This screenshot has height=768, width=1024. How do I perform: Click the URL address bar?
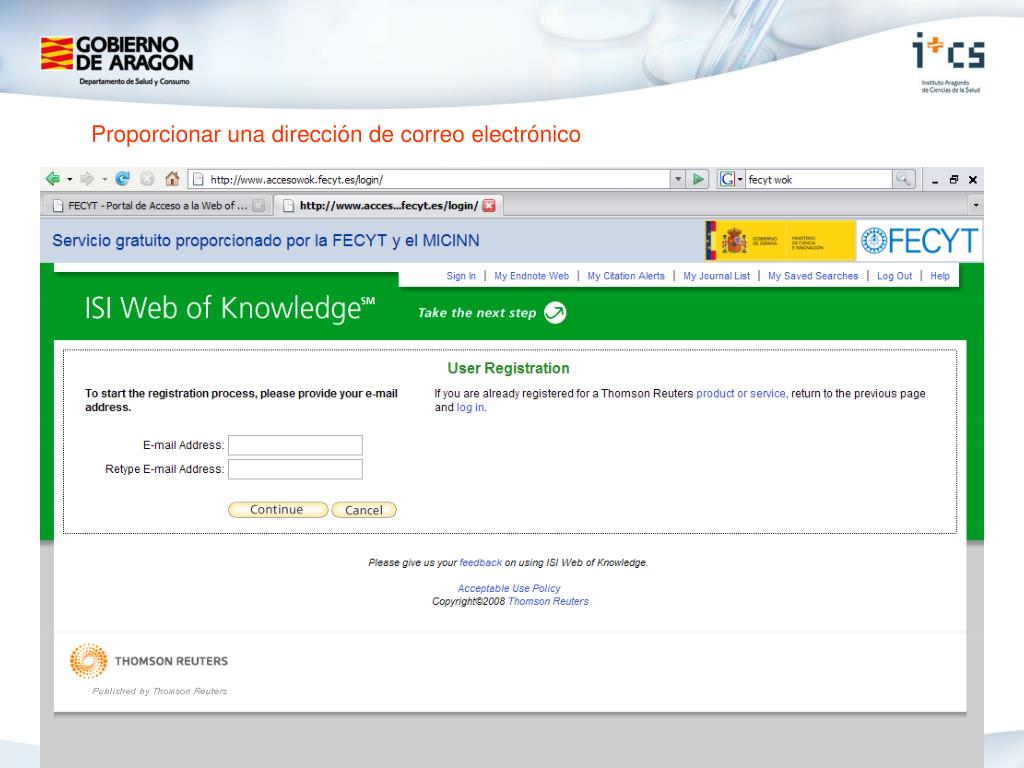click(x=429, y=179)
